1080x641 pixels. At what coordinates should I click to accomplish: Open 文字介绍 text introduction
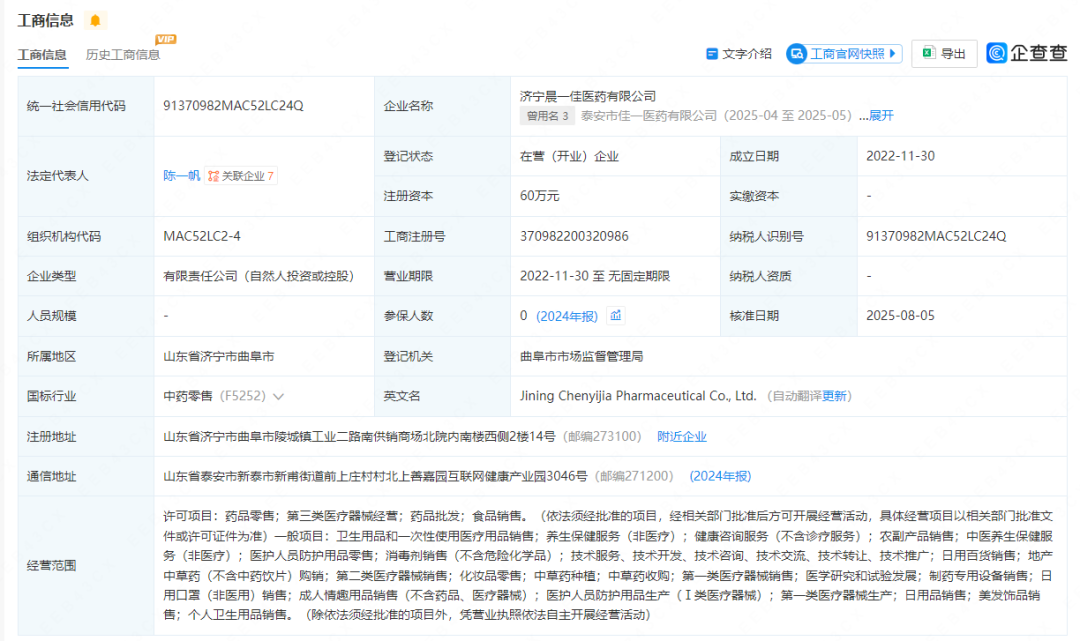(x=738, y=54)
